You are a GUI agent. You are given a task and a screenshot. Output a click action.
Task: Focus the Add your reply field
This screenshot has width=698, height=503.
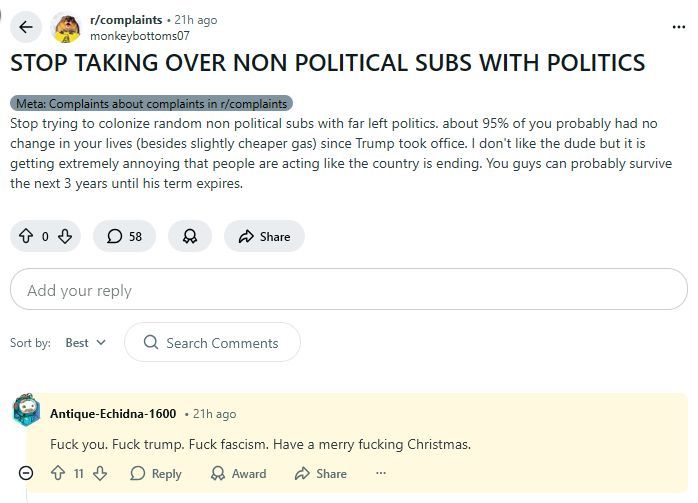tap(349, 289)
